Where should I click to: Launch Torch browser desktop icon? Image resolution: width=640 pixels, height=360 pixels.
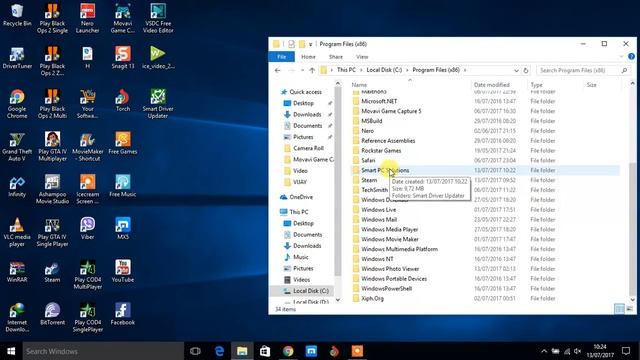coord(122,100)
